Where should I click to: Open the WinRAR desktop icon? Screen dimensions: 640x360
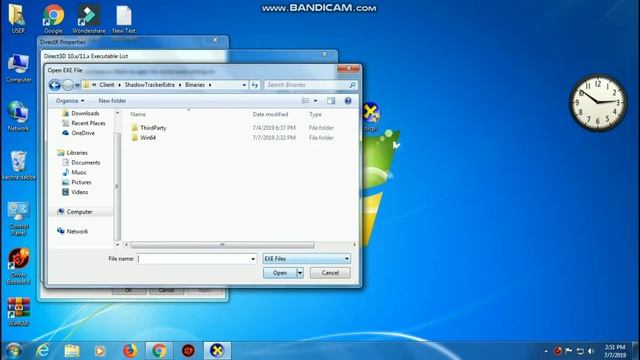(x=19, y=312)
